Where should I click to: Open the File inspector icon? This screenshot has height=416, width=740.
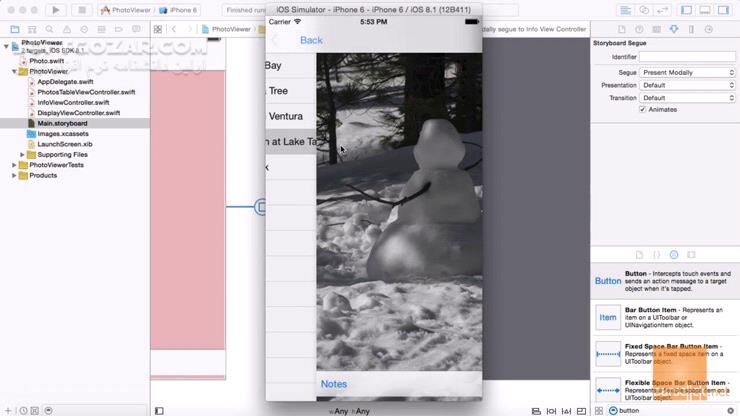tap(622, 29)
